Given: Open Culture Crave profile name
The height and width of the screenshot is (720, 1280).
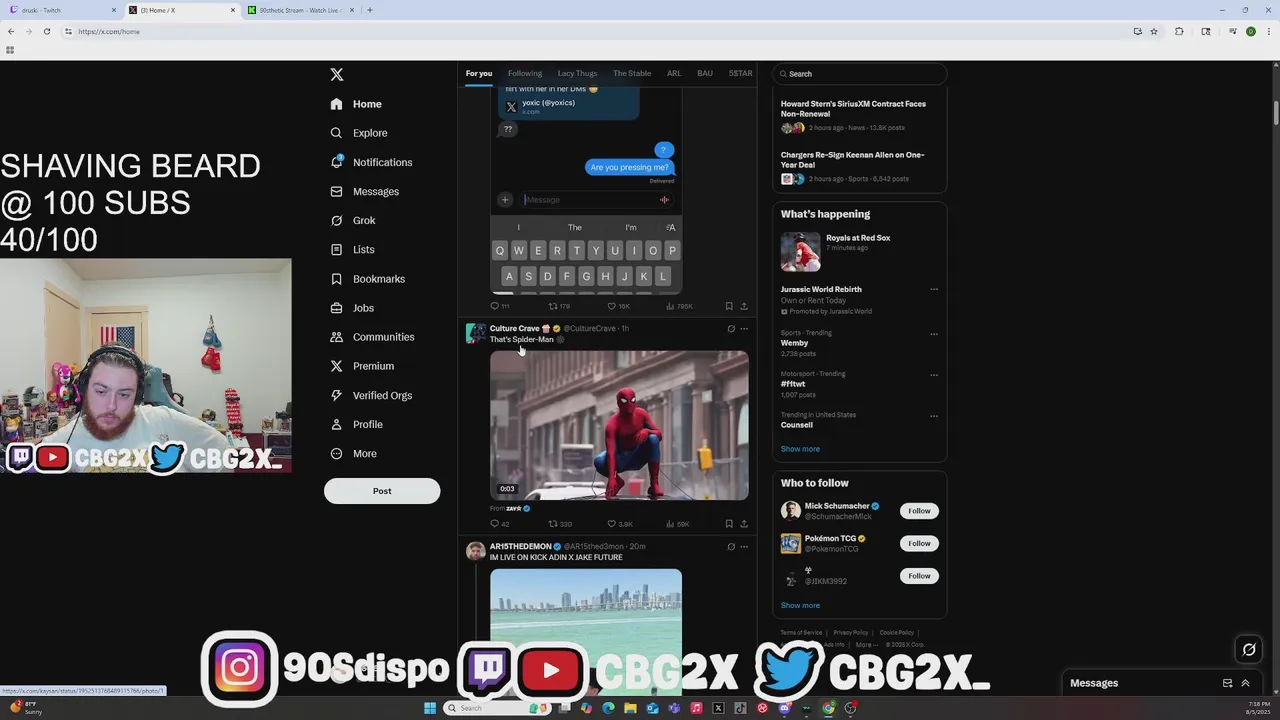Looking at the screenshot, I should [x=515, y=328].
